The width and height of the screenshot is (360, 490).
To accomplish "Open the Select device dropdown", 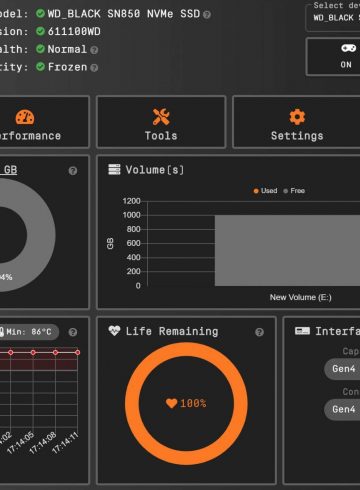I will (x=333, y=18).
